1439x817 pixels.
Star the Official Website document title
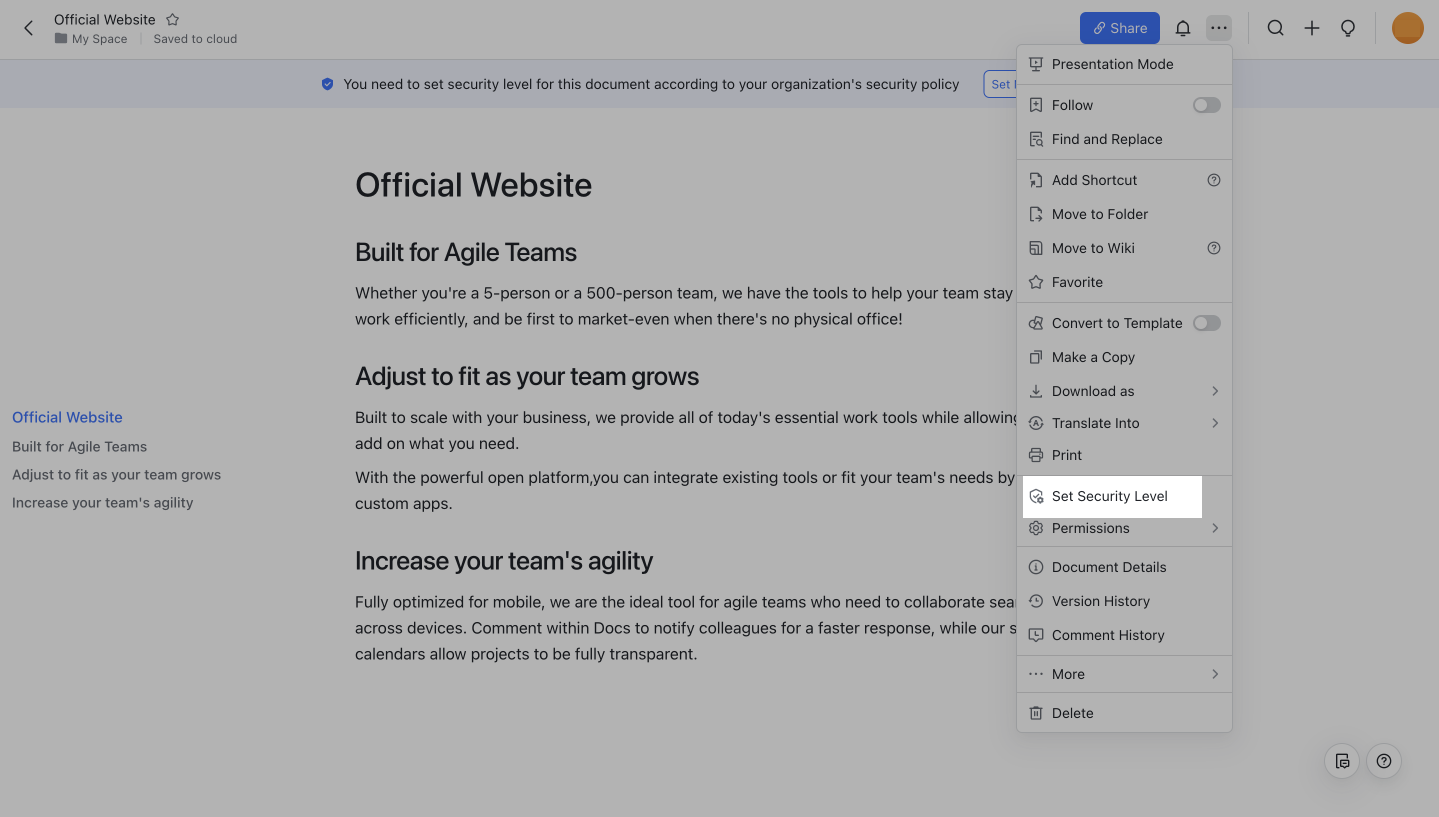(x=172, y=19)
